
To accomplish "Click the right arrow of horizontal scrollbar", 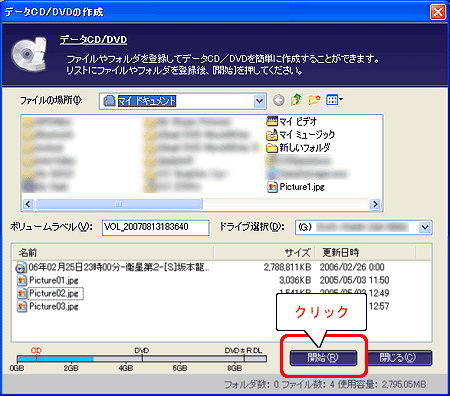I will 375,204.
